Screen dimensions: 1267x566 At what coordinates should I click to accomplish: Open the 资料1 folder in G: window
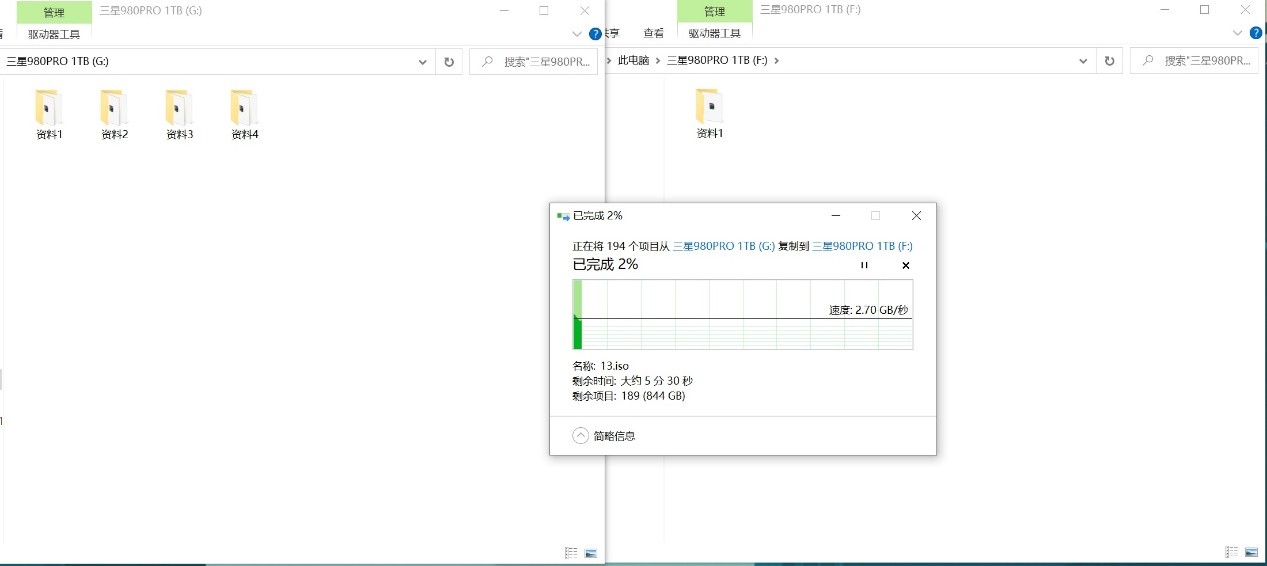48,114
